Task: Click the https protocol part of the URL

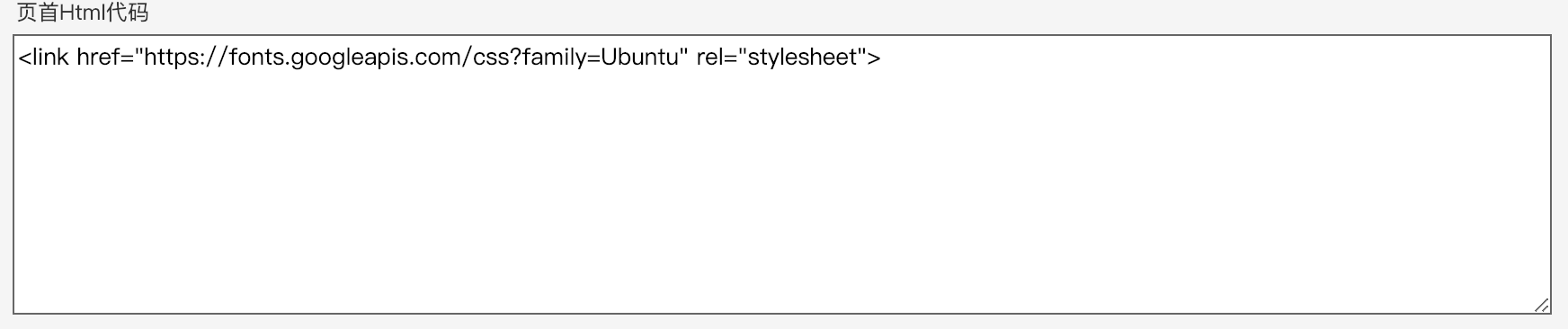Action: tap(171, 58)
